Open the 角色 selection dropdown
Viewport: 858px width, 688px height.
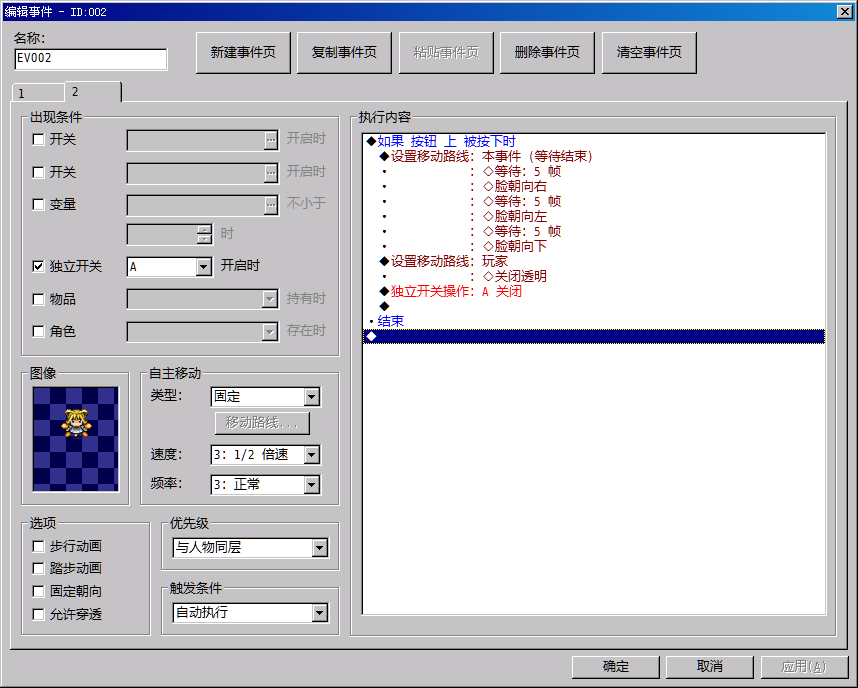click(x=270, y=332)
